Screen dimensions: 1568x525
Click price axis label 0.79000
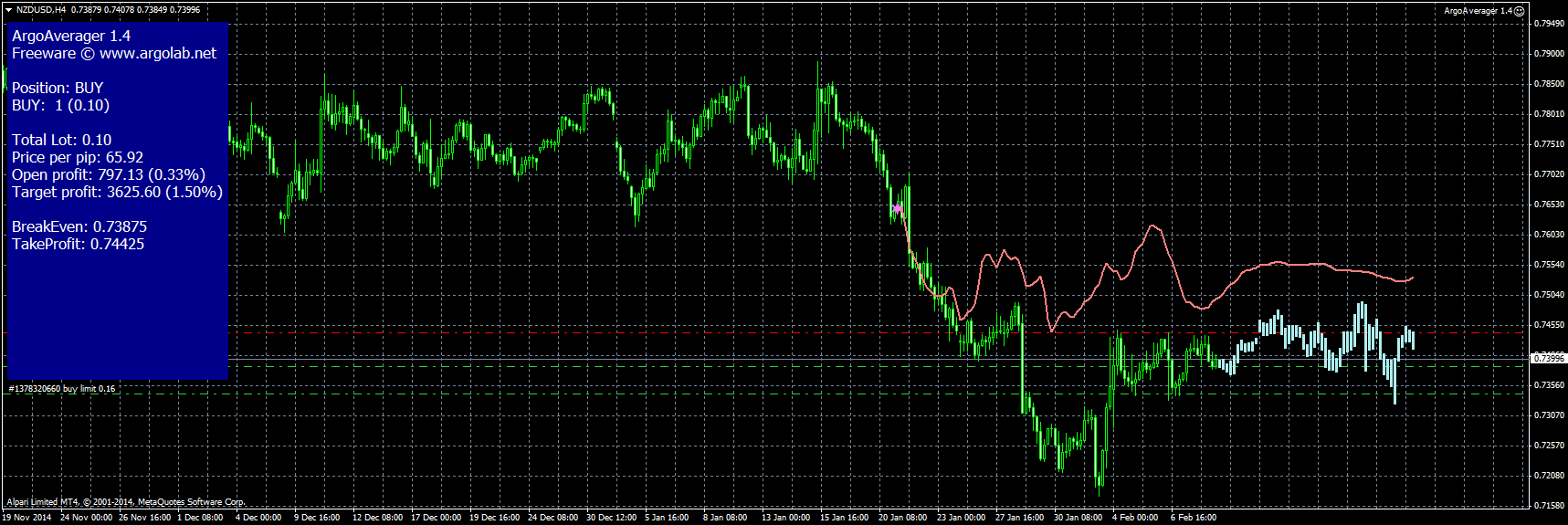tap(1548, 54)
